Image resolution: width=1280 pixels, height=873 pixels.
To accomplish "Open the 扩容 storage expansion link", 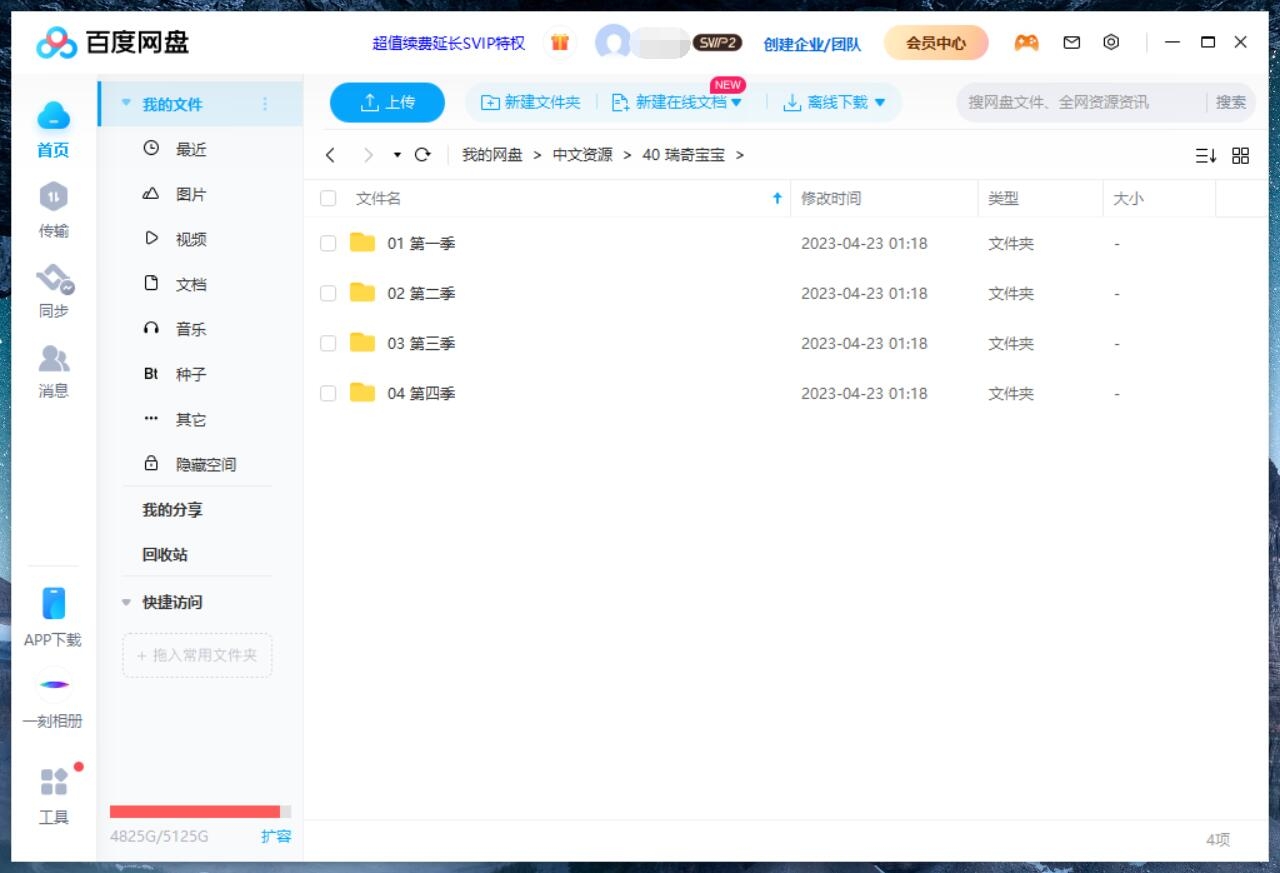I will tap(276, 837).
